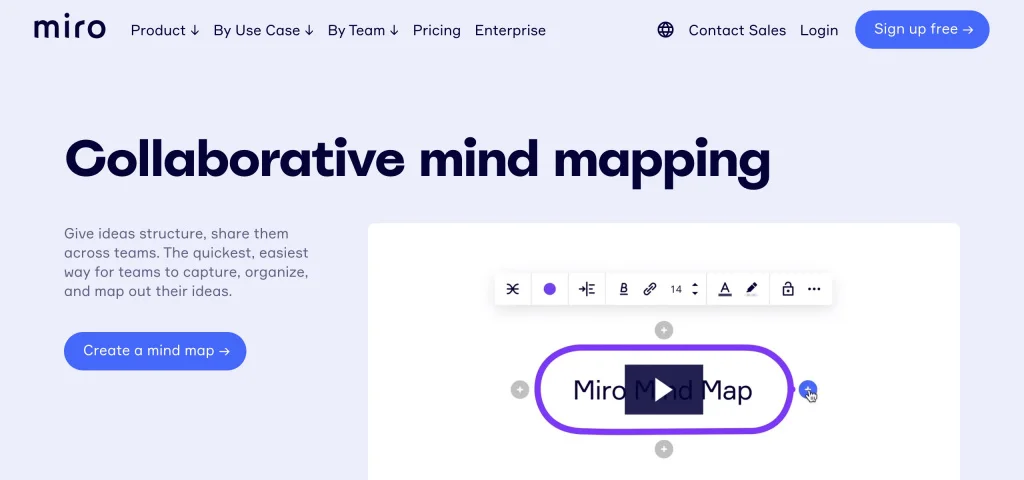Open the text color tool
The width and height of the screenshot is (1024, 480).
point(724,289)
